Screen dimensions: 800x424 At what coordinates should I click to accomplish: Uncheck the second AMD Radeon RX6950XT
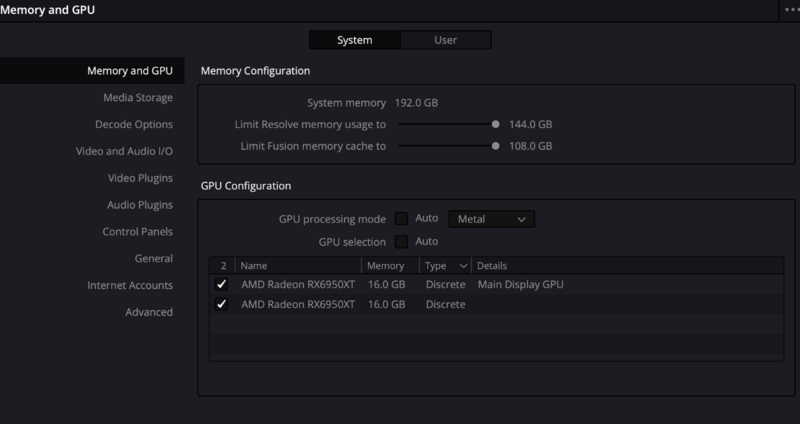222,304
